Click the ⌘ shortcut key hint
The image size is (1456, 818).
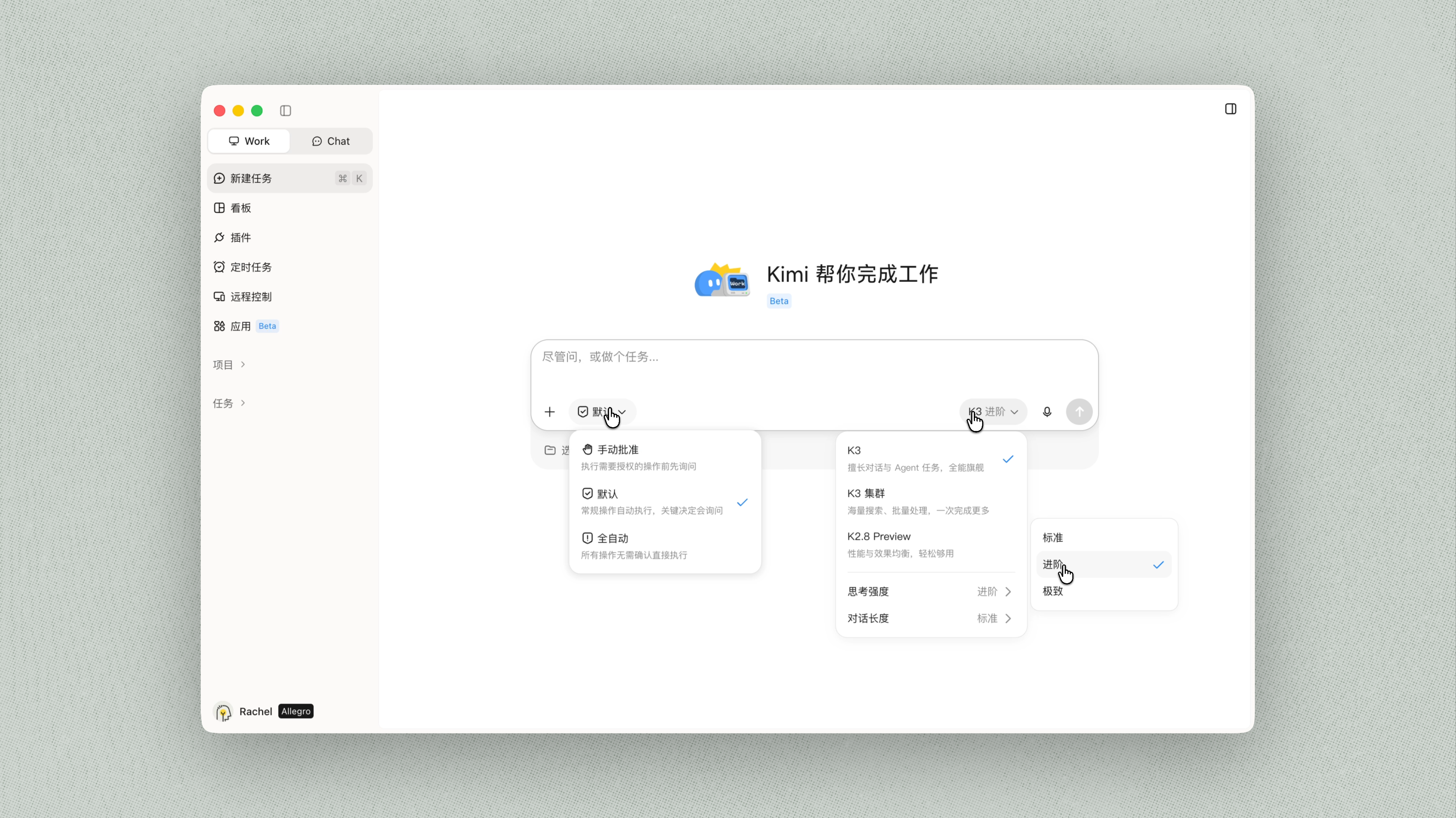pos(343,179)
